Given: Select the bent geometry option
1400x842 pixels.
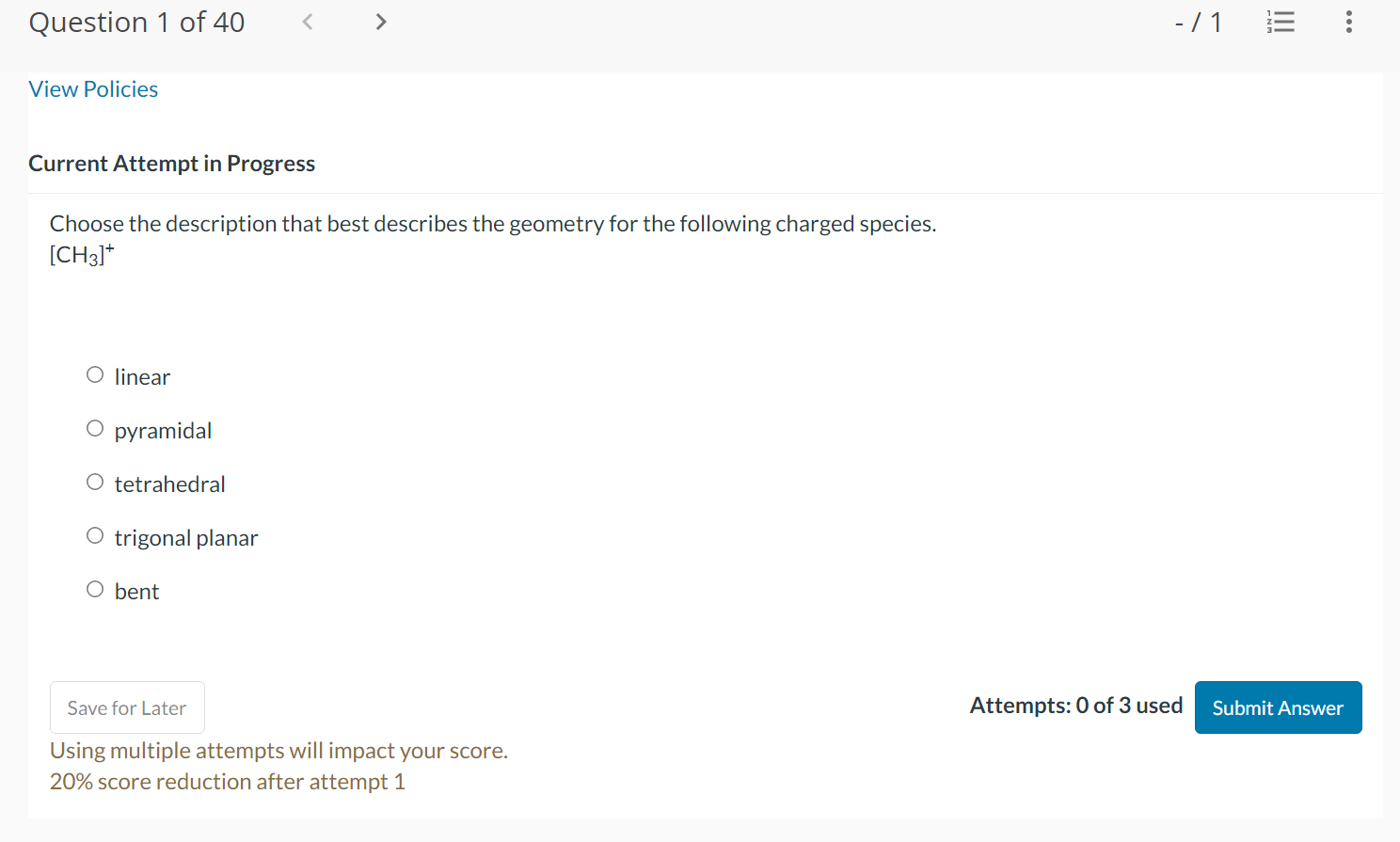Looking at the screenshot, I should click(x=94, y=588).
